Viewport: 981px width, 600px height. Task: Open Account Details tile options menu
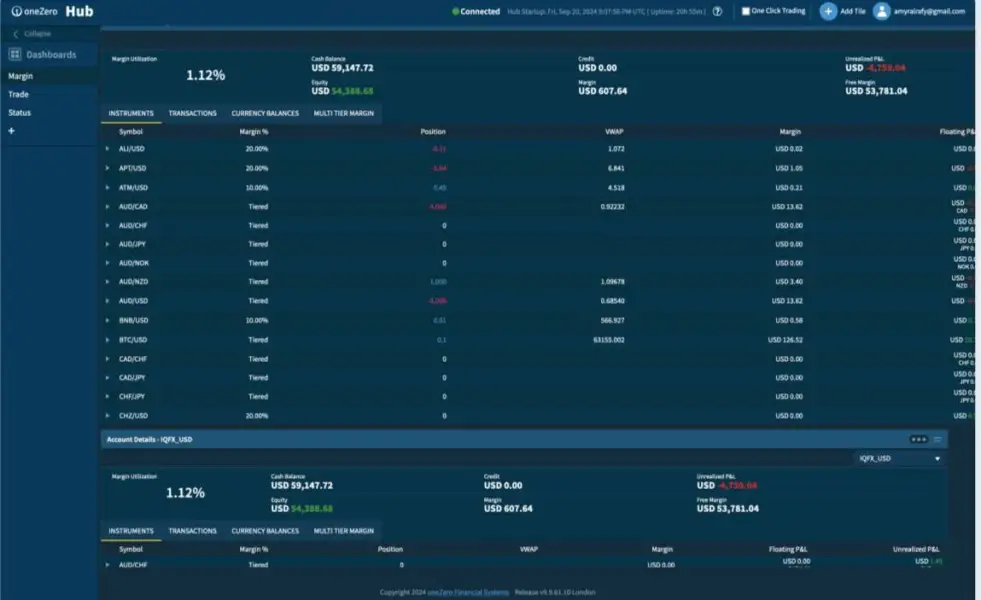918,439
